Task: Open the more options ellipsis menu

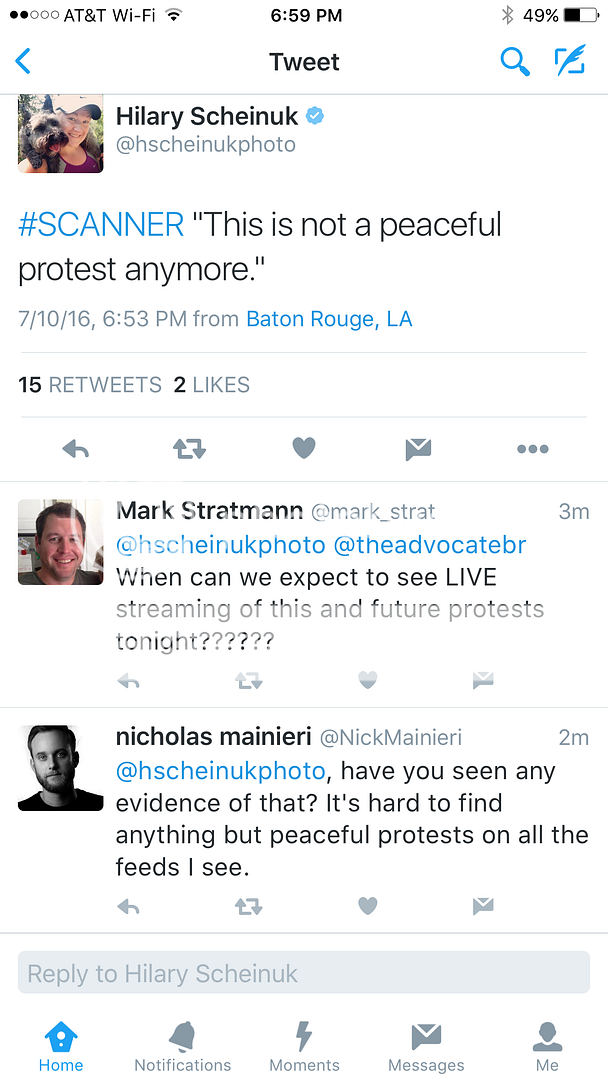Action: pyautogui.click(x=532, y=450)
